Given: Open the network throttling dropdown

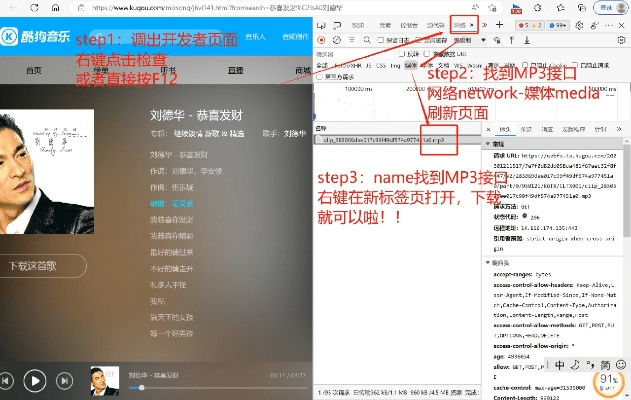Looking at the screenshot, I should tap(470, 40).
